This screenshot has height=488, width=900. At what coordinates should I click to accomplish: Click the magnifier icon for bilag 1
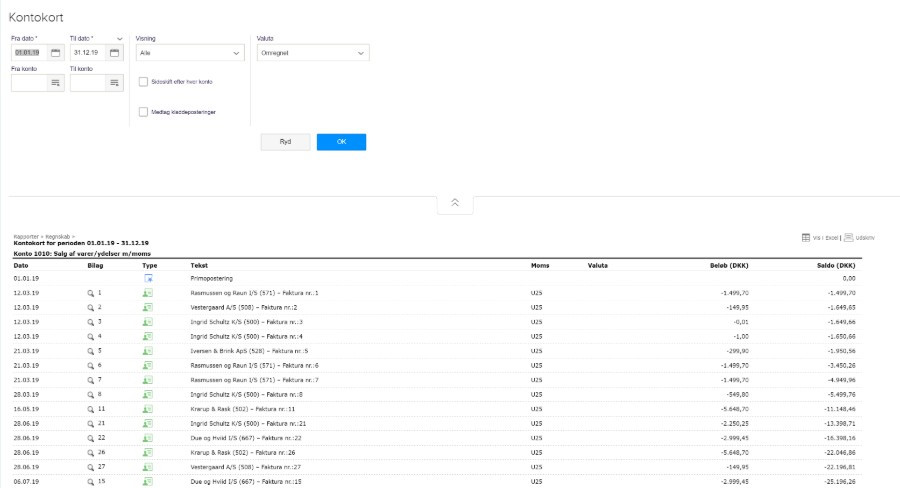[x=90, y=293]
